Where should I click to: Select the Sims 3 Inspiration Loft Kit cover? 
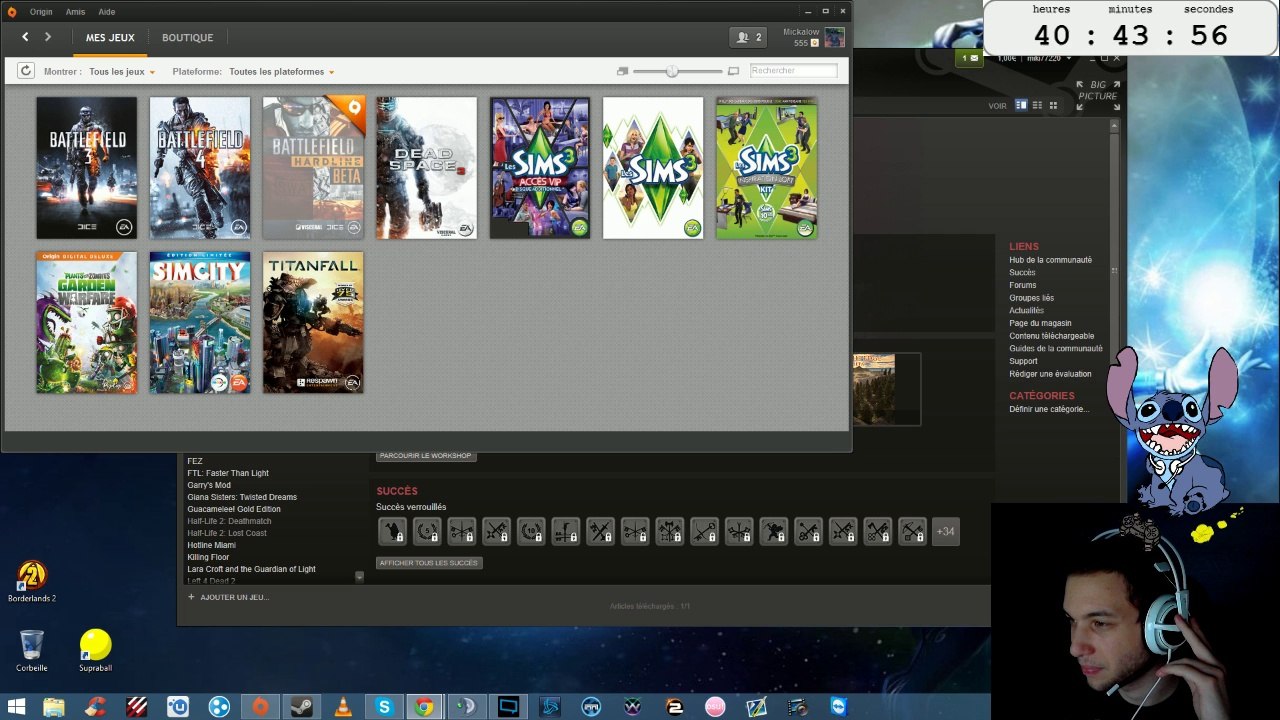[x=767, y=168]
